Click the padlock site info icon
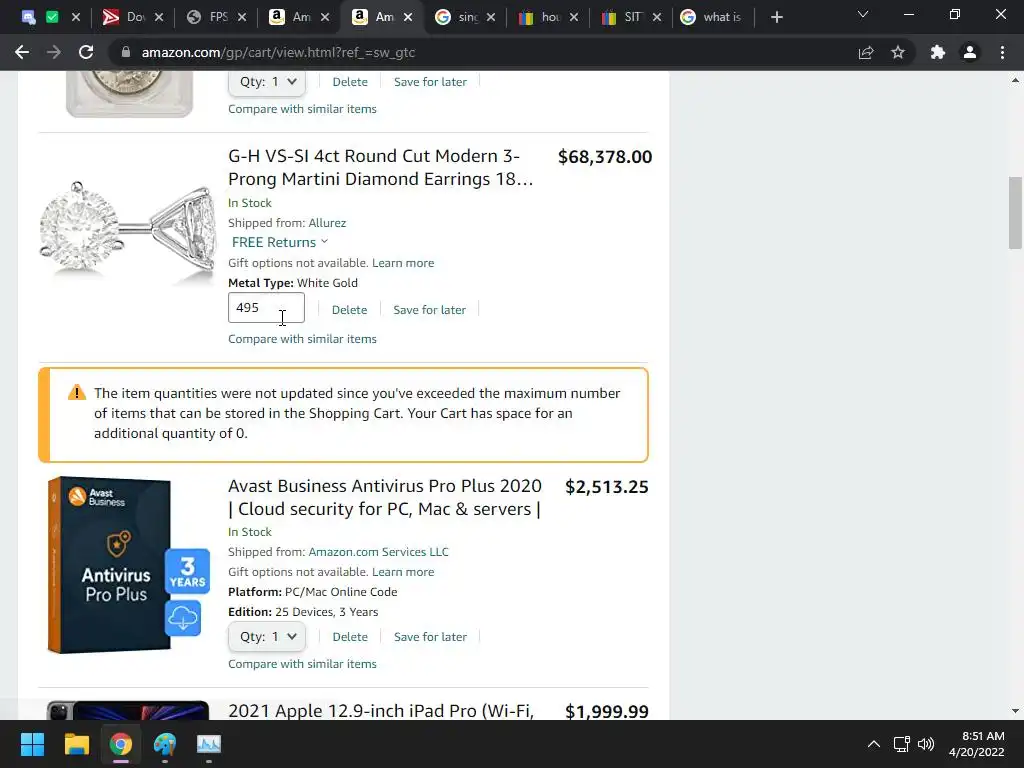 point(126,52)
